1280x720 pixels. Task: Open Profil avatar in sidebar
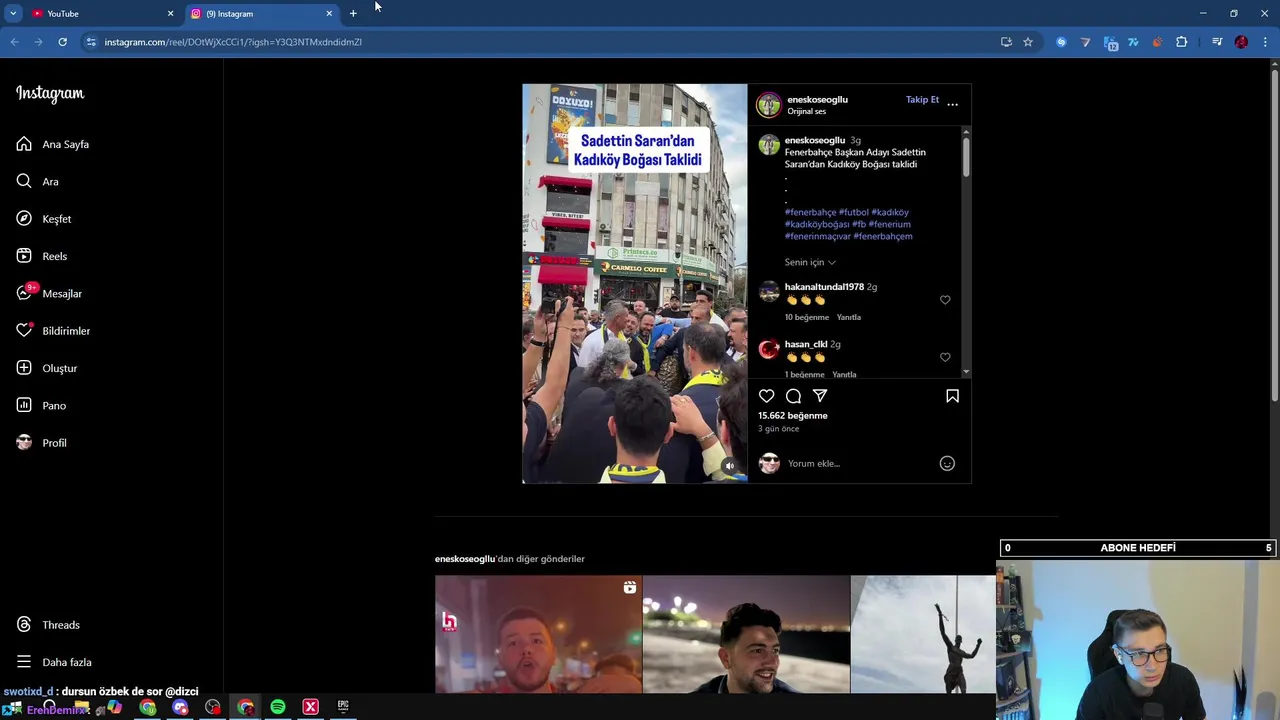click(24, 443)
